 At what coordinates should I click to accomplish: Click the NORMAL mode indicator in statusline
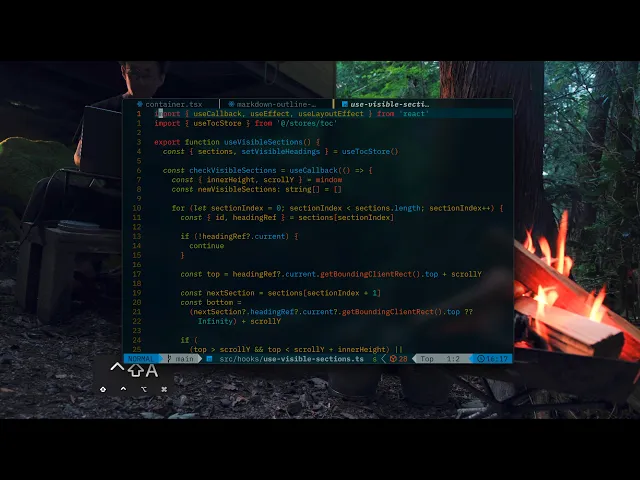pyautogui.click(x=140, y=359)
